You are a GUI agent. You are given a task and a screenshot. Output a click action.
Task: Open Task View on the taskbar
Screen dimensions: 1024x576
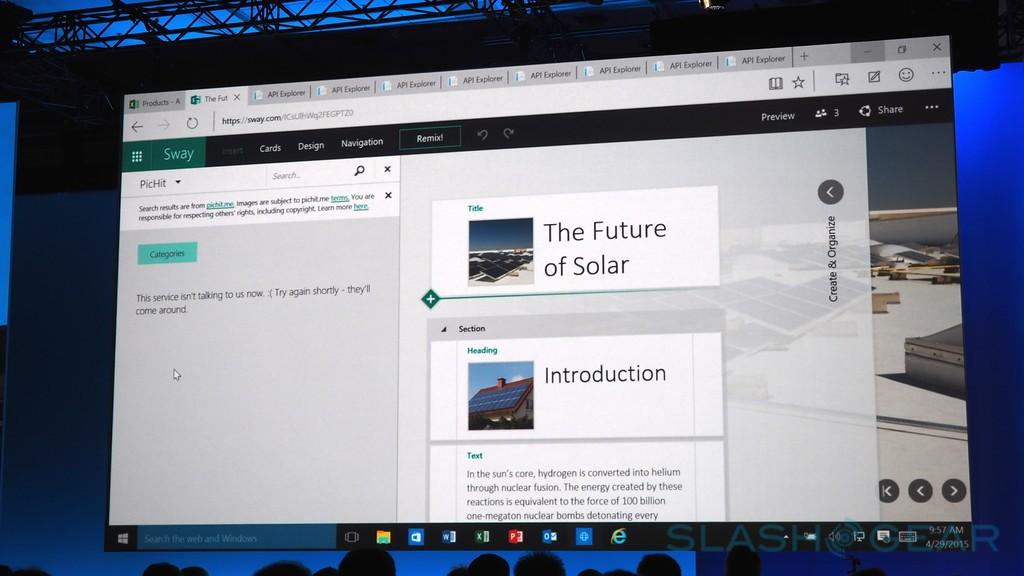coord(351,537)
